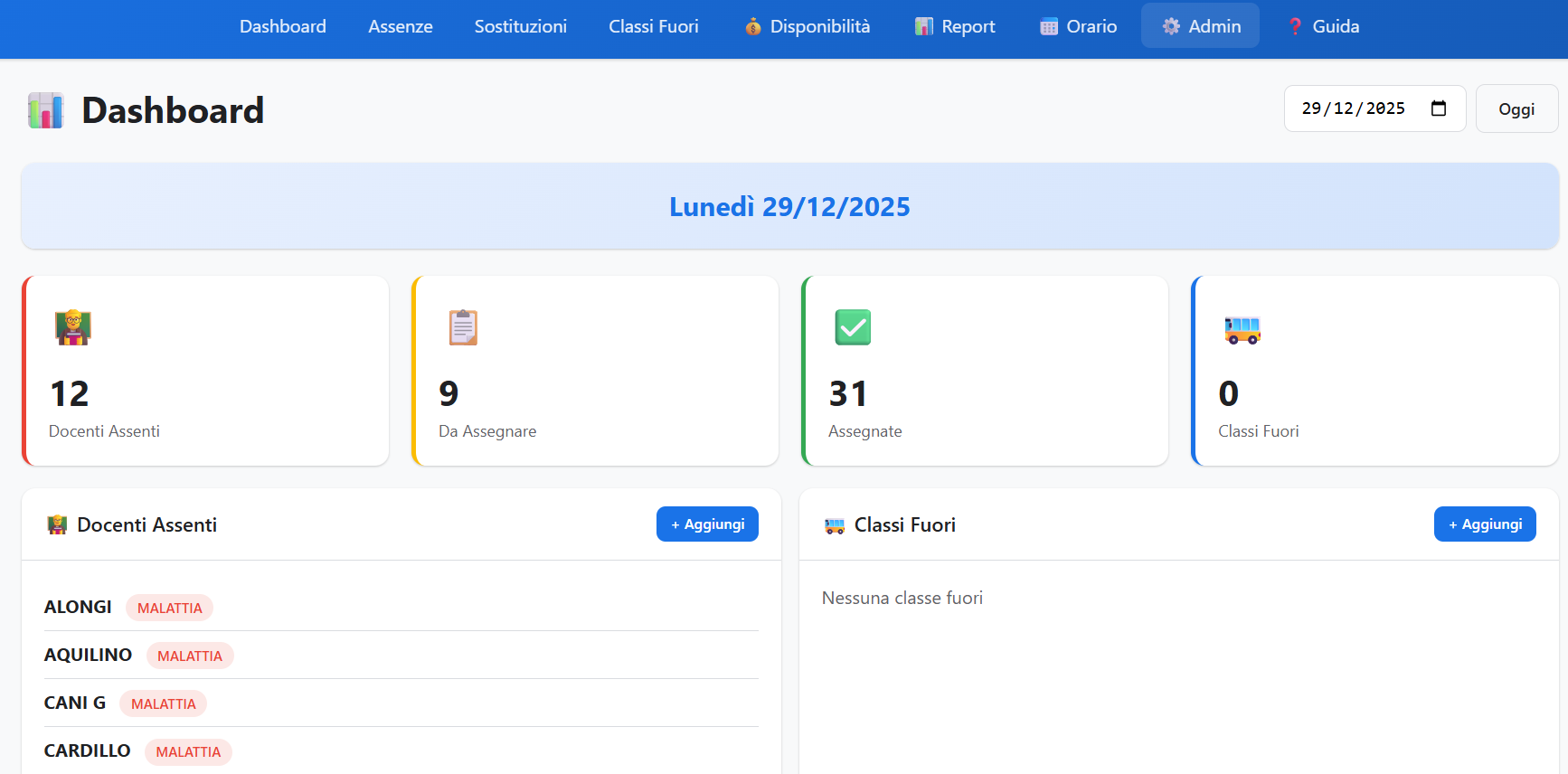Open the Classi Fuori navigation item
The height and width of the screenshot is (774, 1568).
(x=653, y=26)
